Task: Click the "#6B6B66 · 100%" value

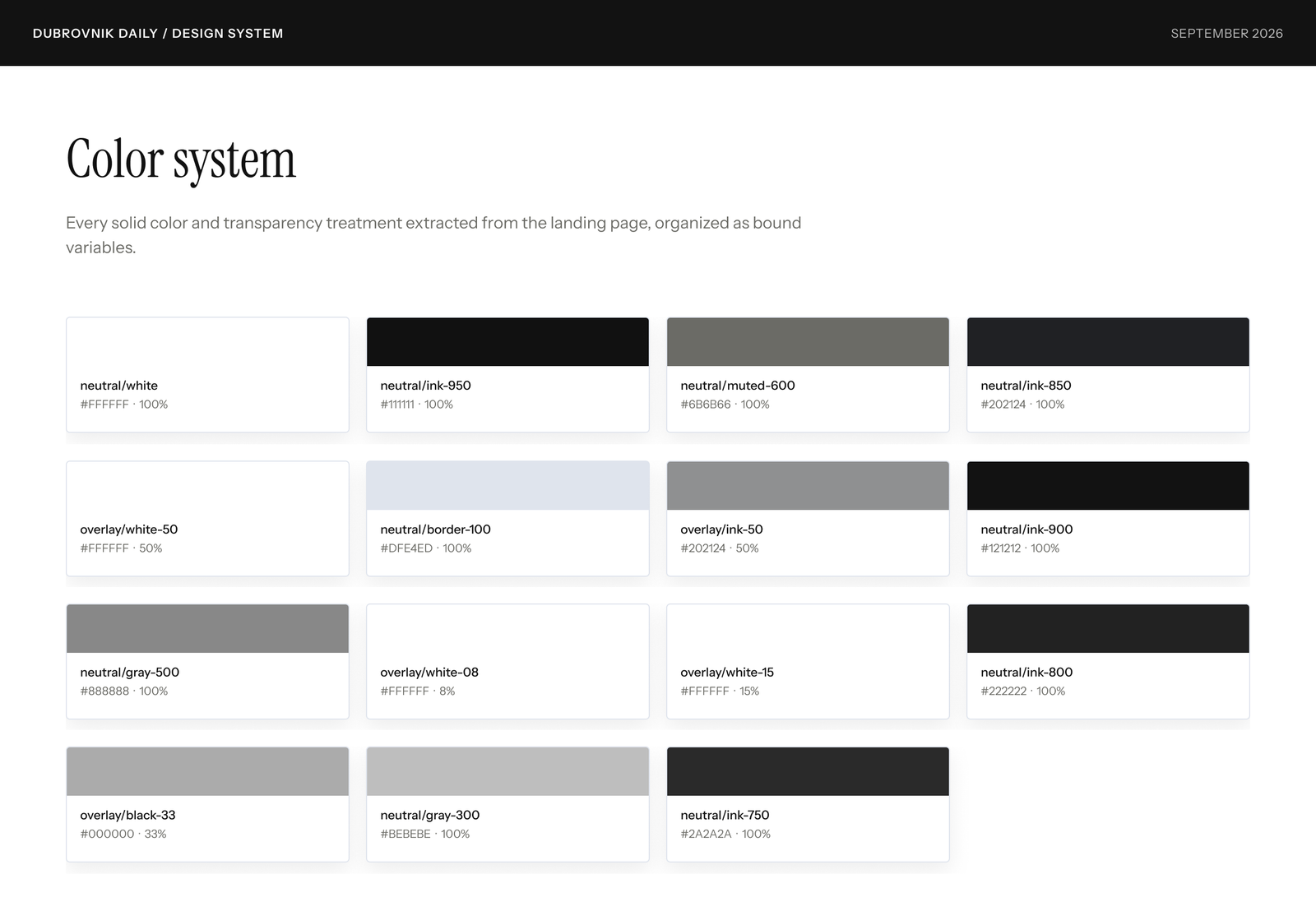Action: 725,405
